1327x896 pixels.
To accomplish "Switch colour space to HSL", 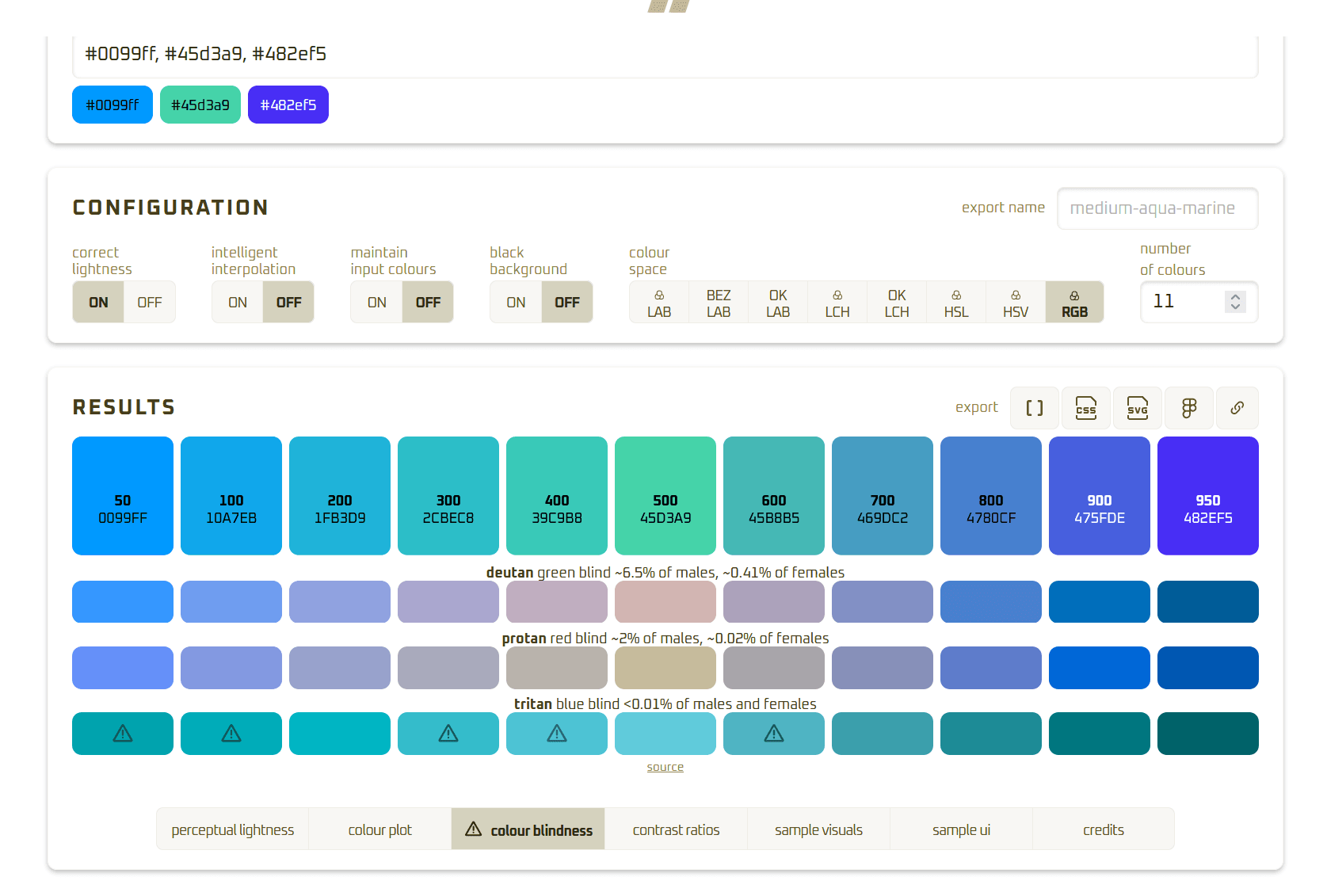I will (x=955, y=302).
